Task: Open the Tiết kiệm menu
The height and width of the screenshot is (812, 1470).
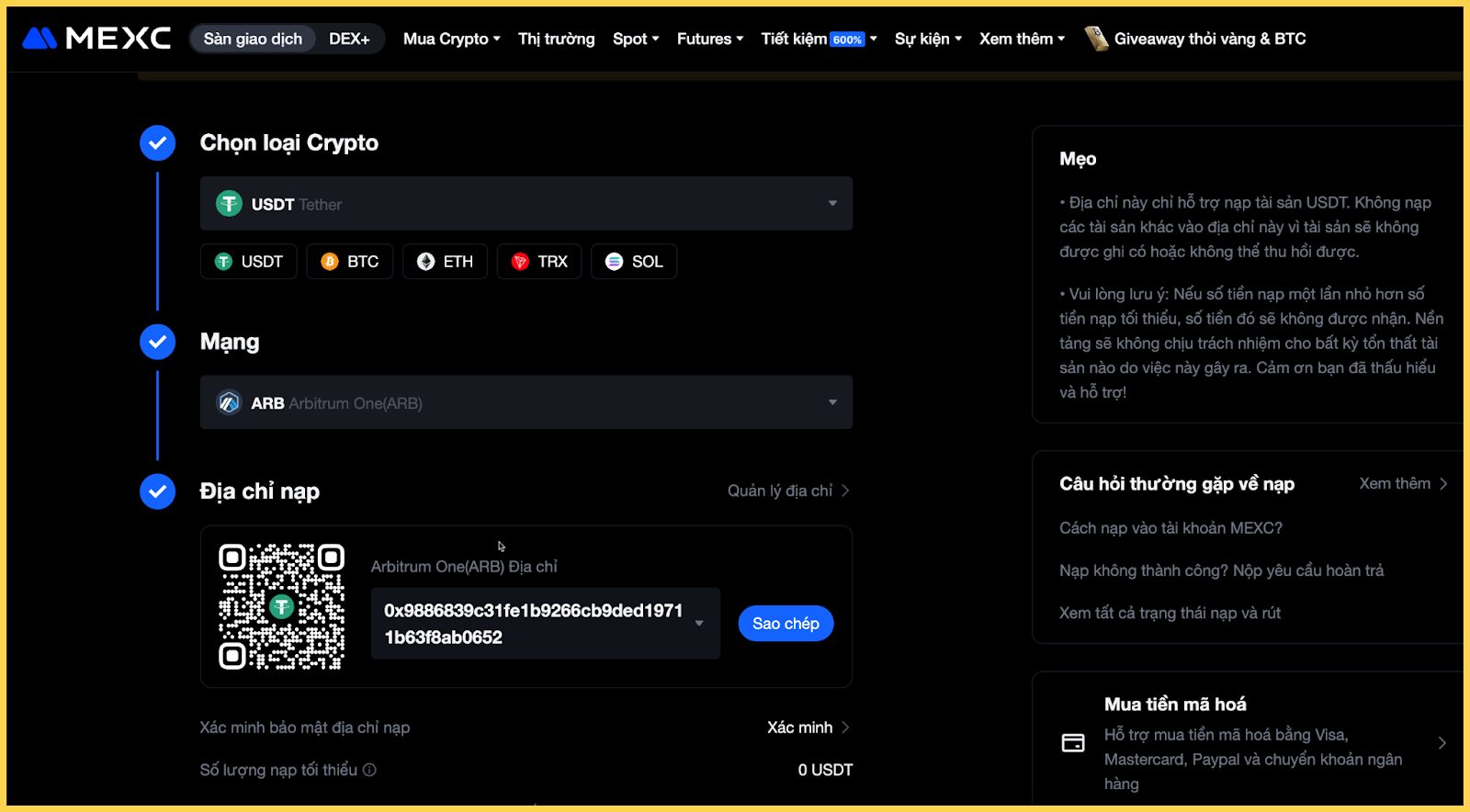Action: point(820,39)
